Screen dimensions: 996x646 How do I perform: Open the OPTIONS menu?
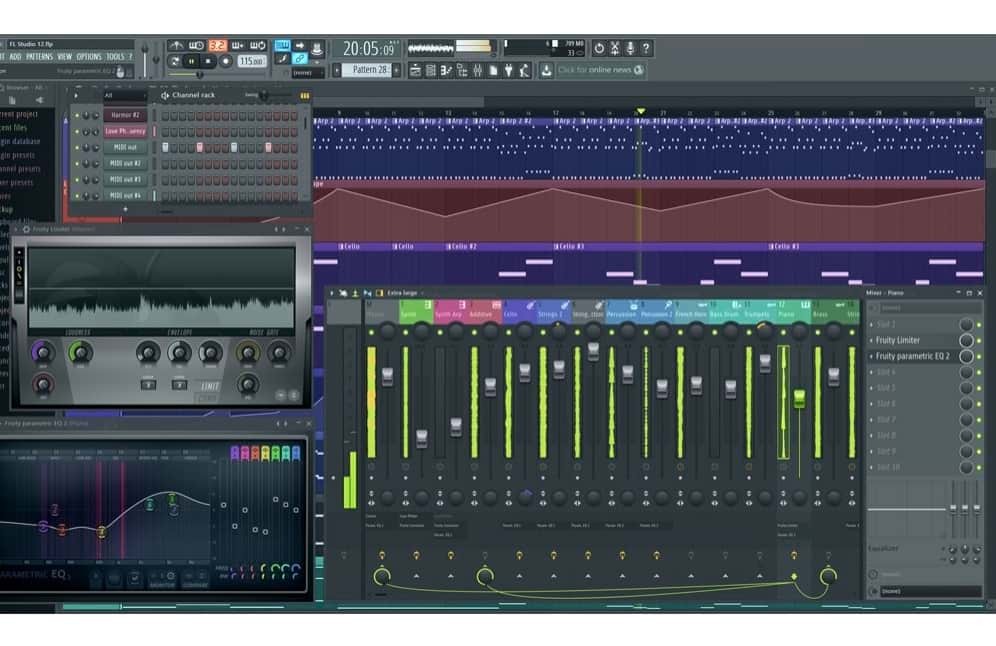88,57
